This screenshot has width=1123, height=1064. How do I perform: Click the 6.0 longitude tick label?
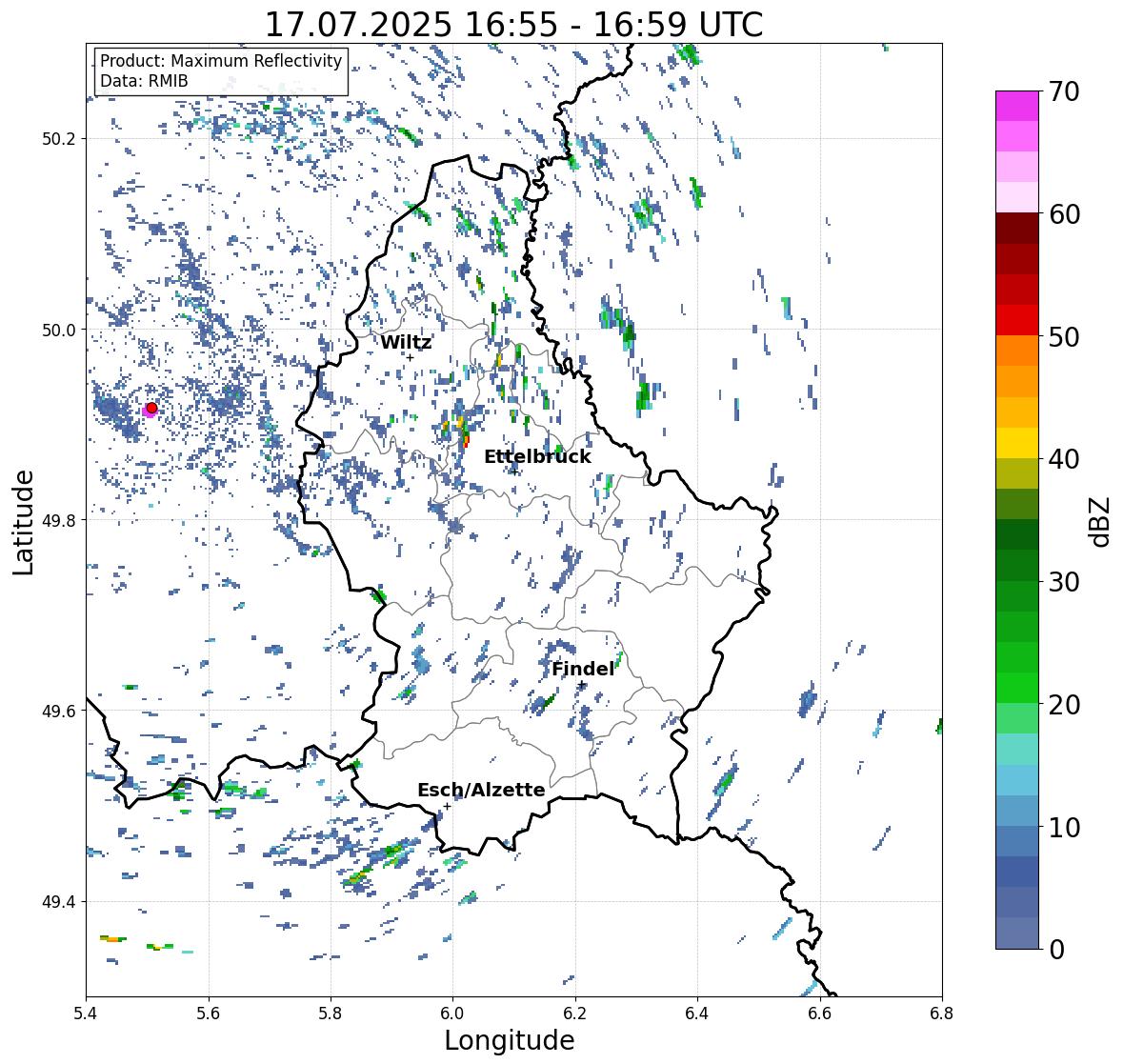(452, 1014)
